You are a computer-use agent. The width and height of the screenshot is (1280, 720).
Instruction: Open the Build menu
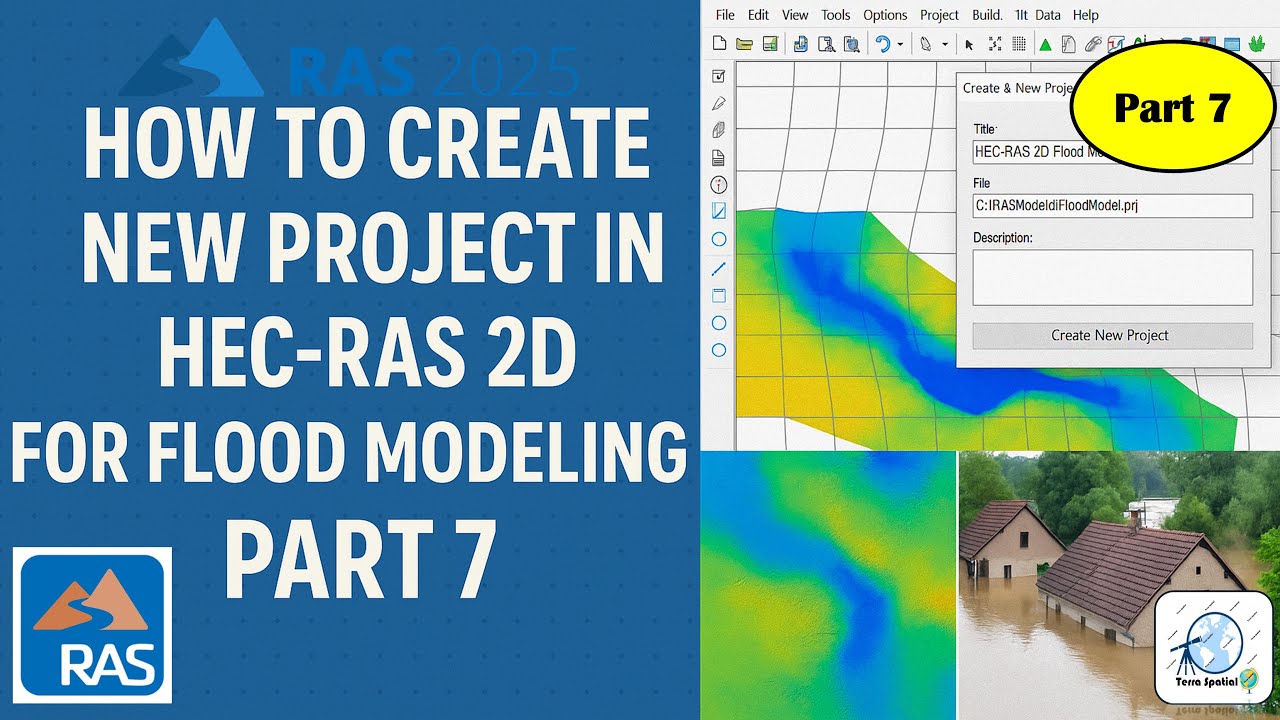(987, 15)
